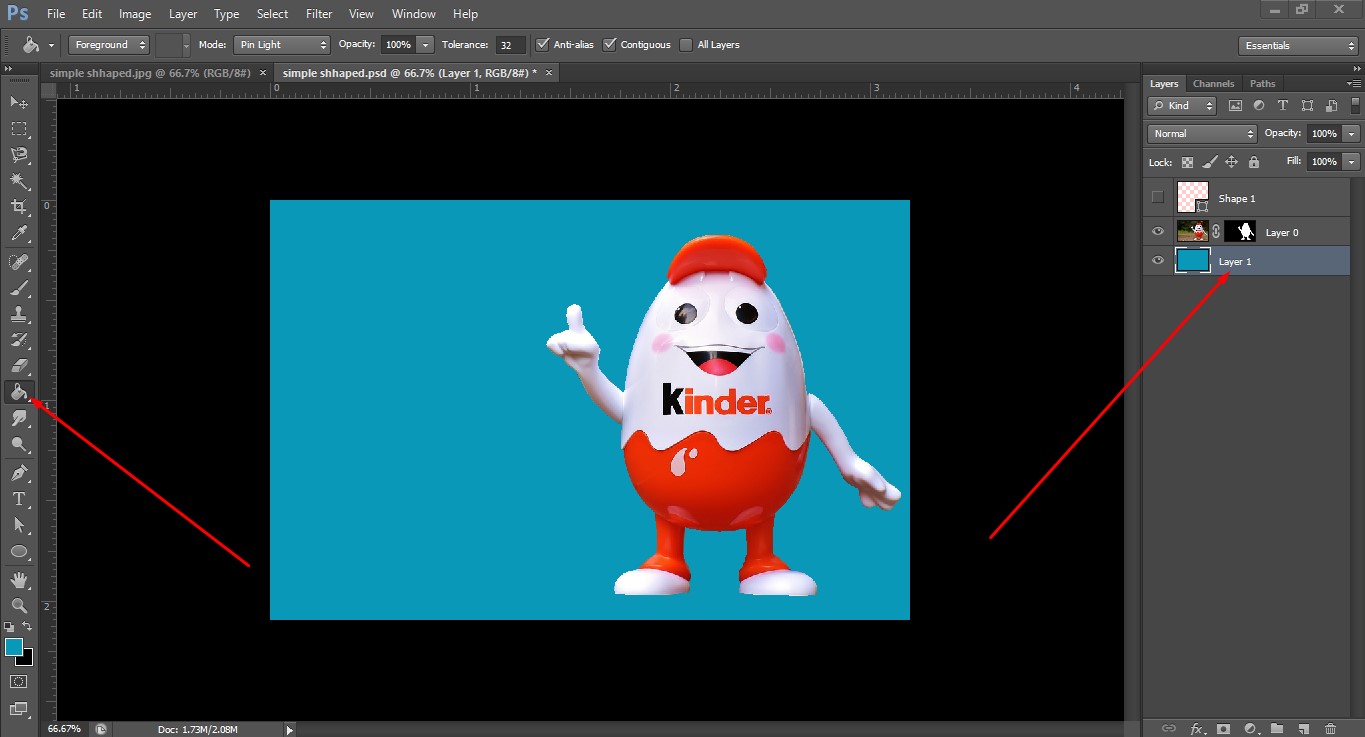Filter layers by adjustment layers icon
Image resolution: width=1365 pixels, height=737 pixels.
(1259, 105)
